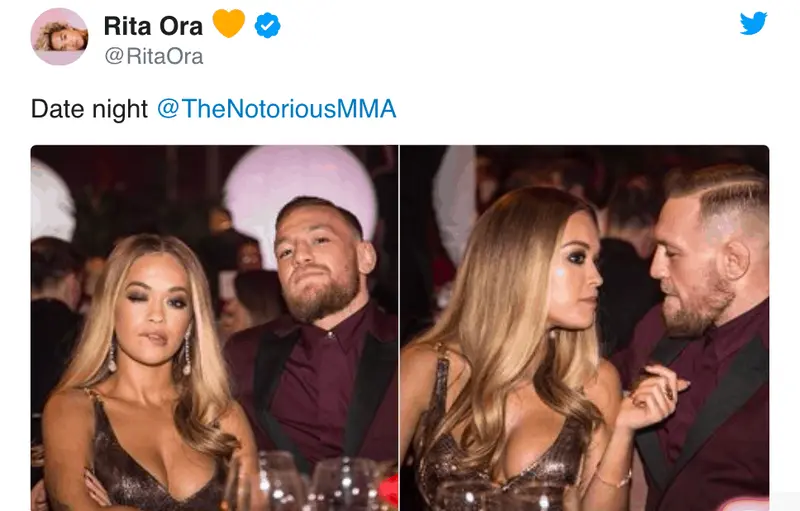800x511 pixels.
Task: Click the yellow heart emoji beside the name
Action: pyautogui.click(x=228, y=23)
